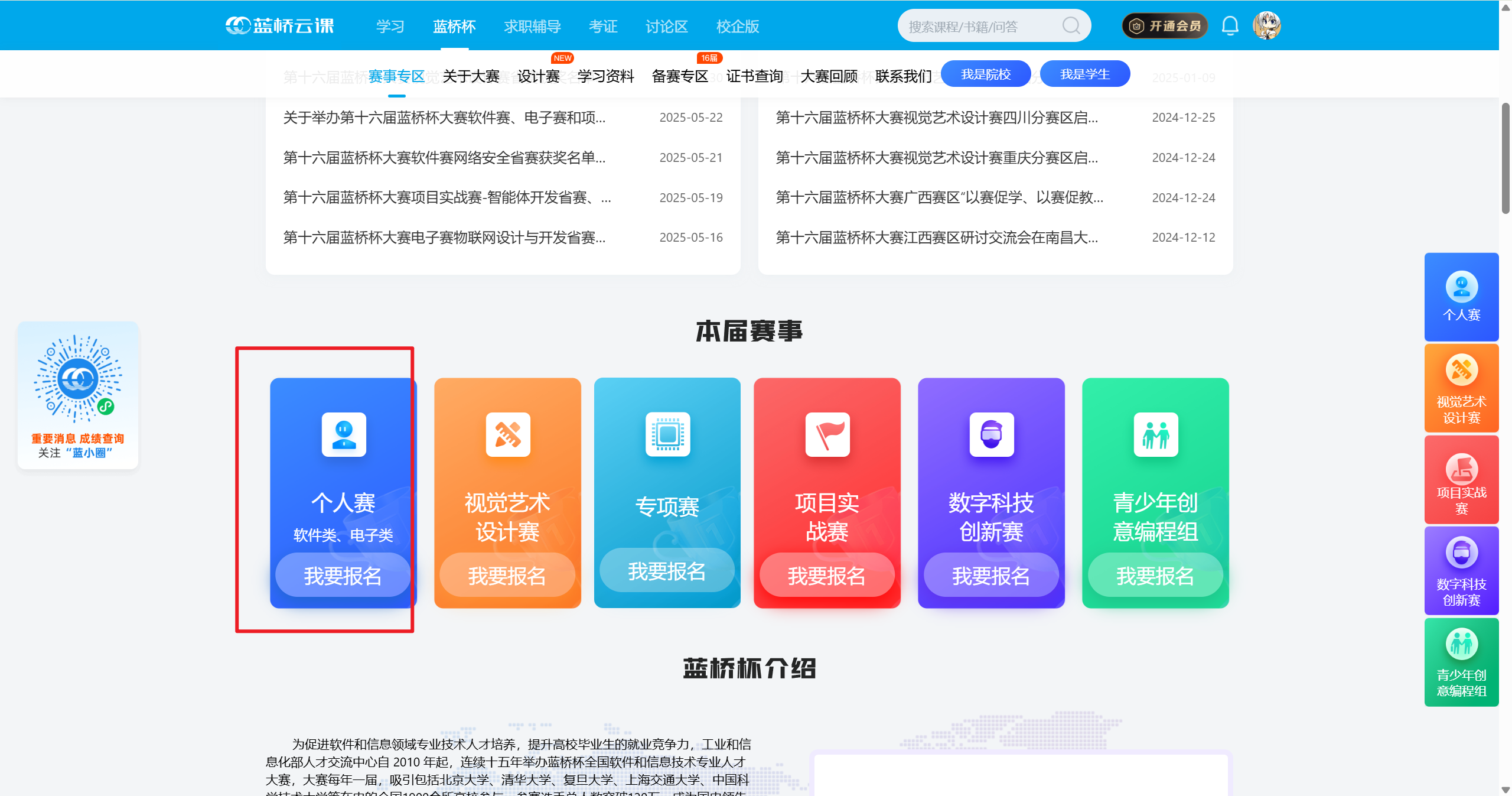Click 项目实战赛 sidebar icon
The width and height of the screenshot is (1512, 796).
point(1461,479)
